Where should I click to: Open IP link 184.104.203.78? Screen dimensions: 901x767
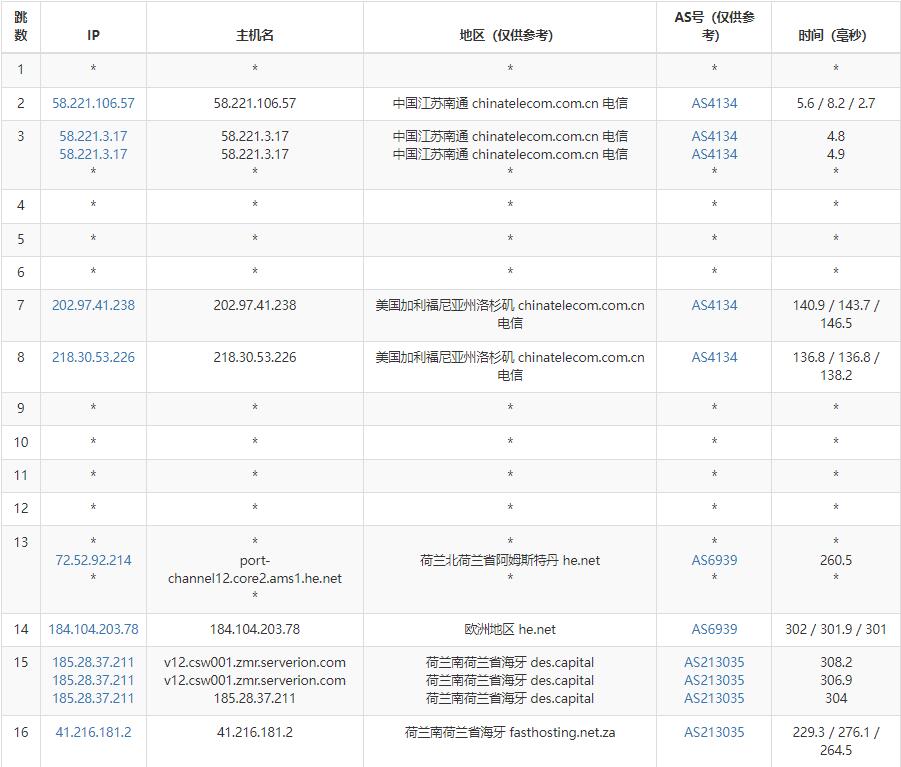(x=93, y=629)
